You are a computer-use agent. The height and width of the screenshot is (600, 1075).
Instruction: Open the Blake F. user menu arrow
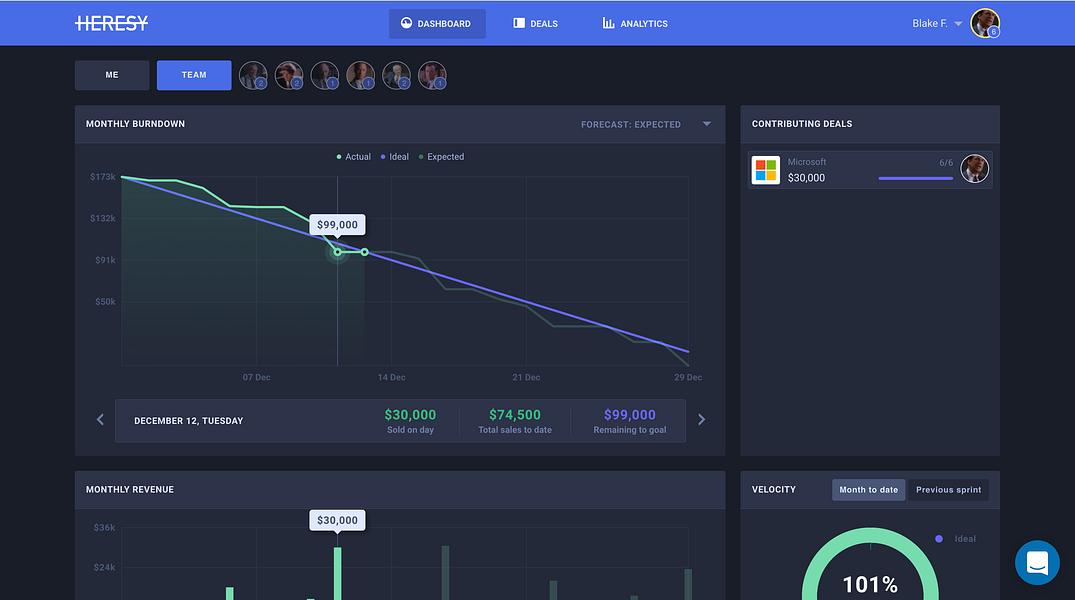tap(958, 24)
